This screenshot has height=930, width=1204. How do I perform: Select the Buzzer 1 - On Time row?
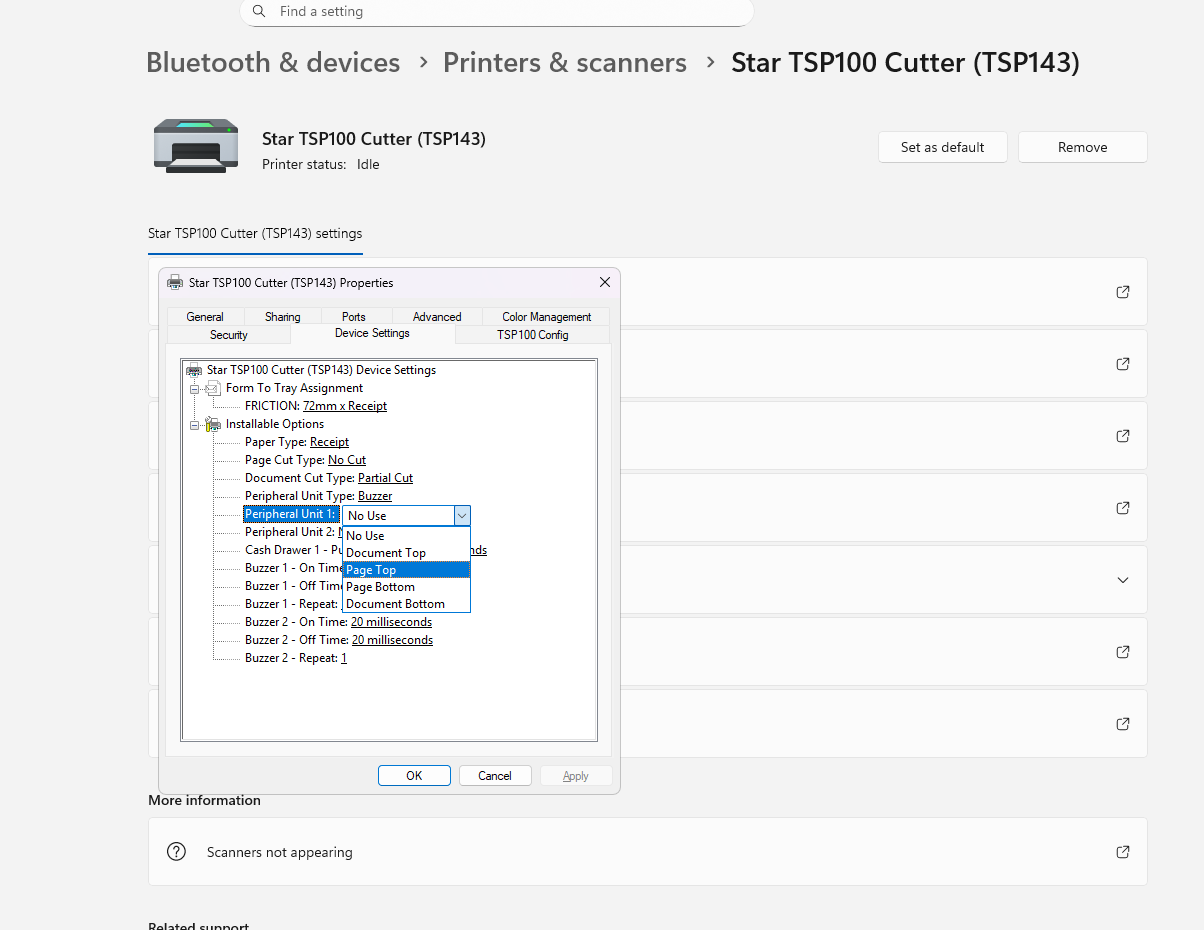click(x=293, y=568)
